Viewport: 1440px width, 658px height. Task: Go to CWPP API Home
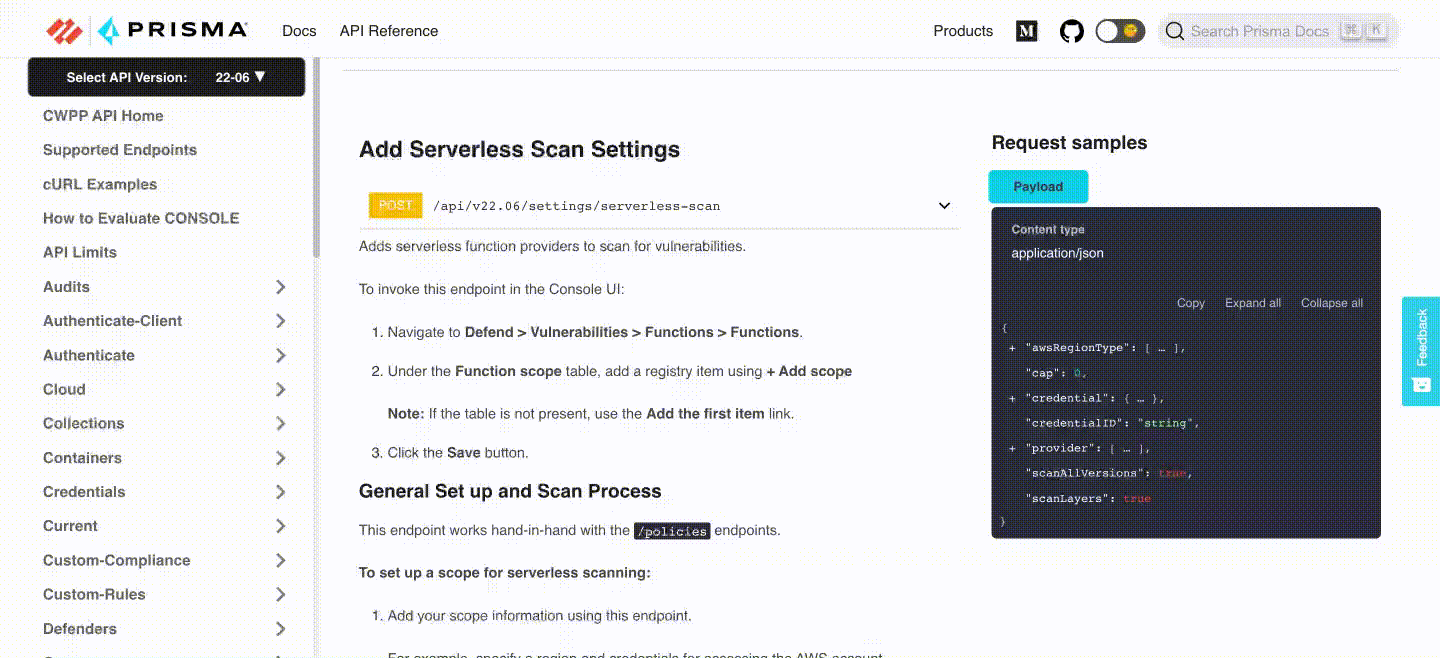click(x=103, y=116)
